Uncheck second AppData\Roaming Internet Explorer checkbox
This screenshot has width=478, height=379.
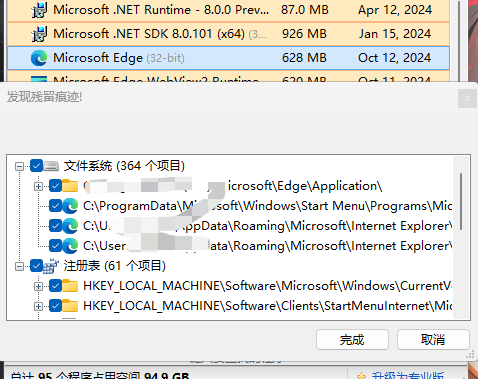(x=55, y=246)
